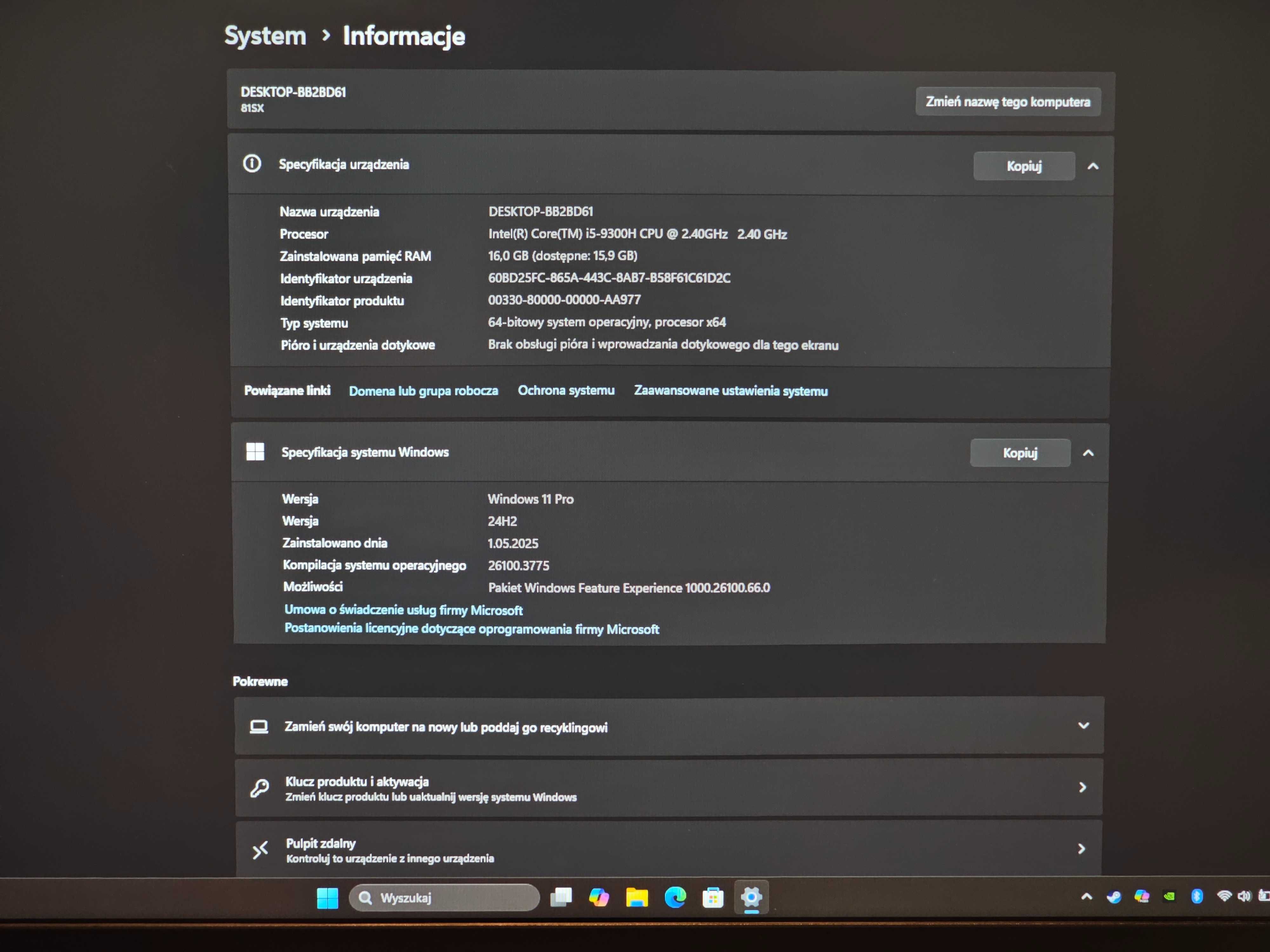1270x952 pixels.
Task: Copy Windows specification with Kopiuj button
Action: 1020,453
